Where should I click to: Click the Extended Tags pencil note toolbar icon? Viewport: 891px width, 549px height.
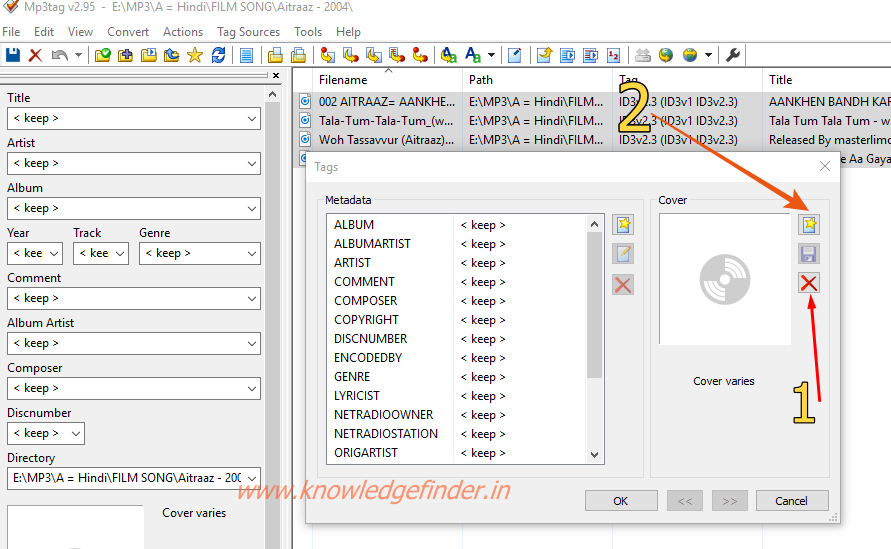(x=514, y=55)
